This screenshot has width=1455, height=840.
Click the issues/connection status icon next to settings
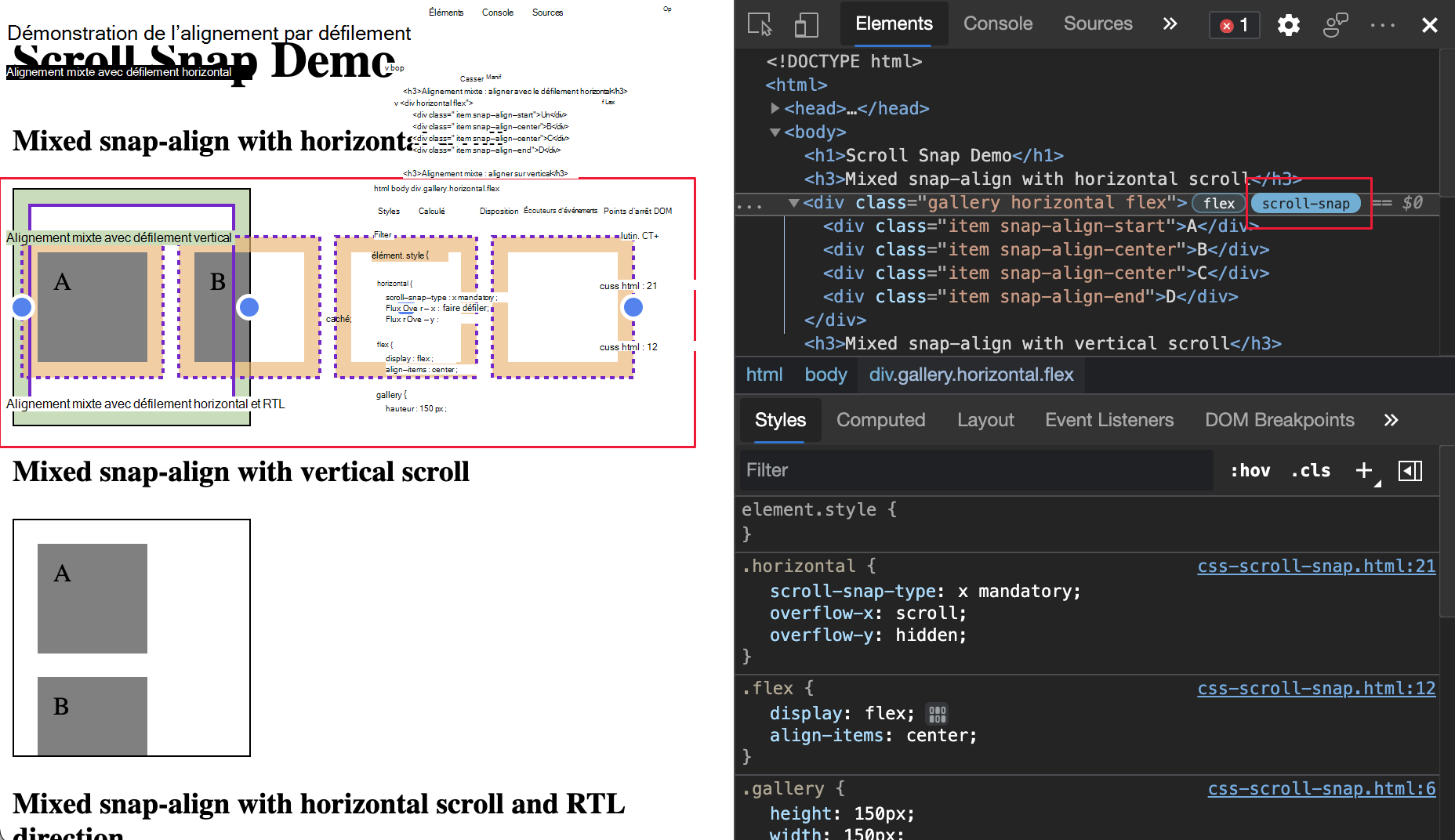(1335, 25)
